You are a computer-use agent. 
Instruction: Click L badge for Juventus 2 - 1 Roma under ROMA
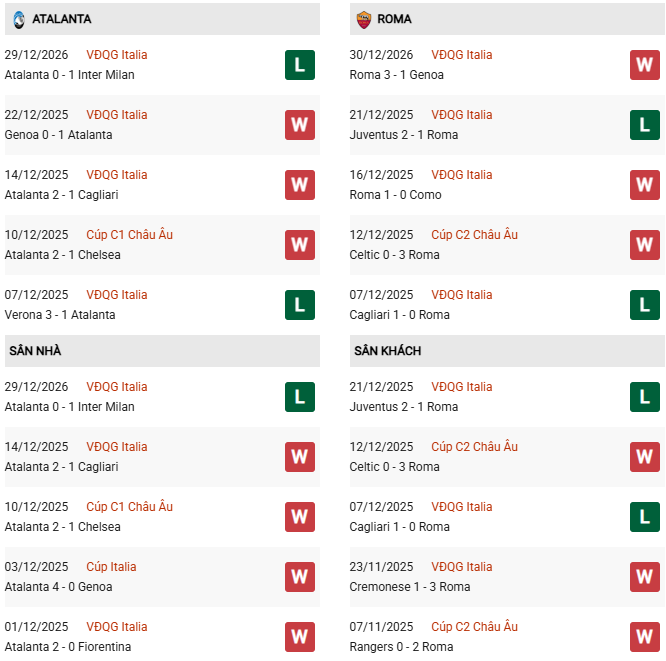[x=644, y=125]
